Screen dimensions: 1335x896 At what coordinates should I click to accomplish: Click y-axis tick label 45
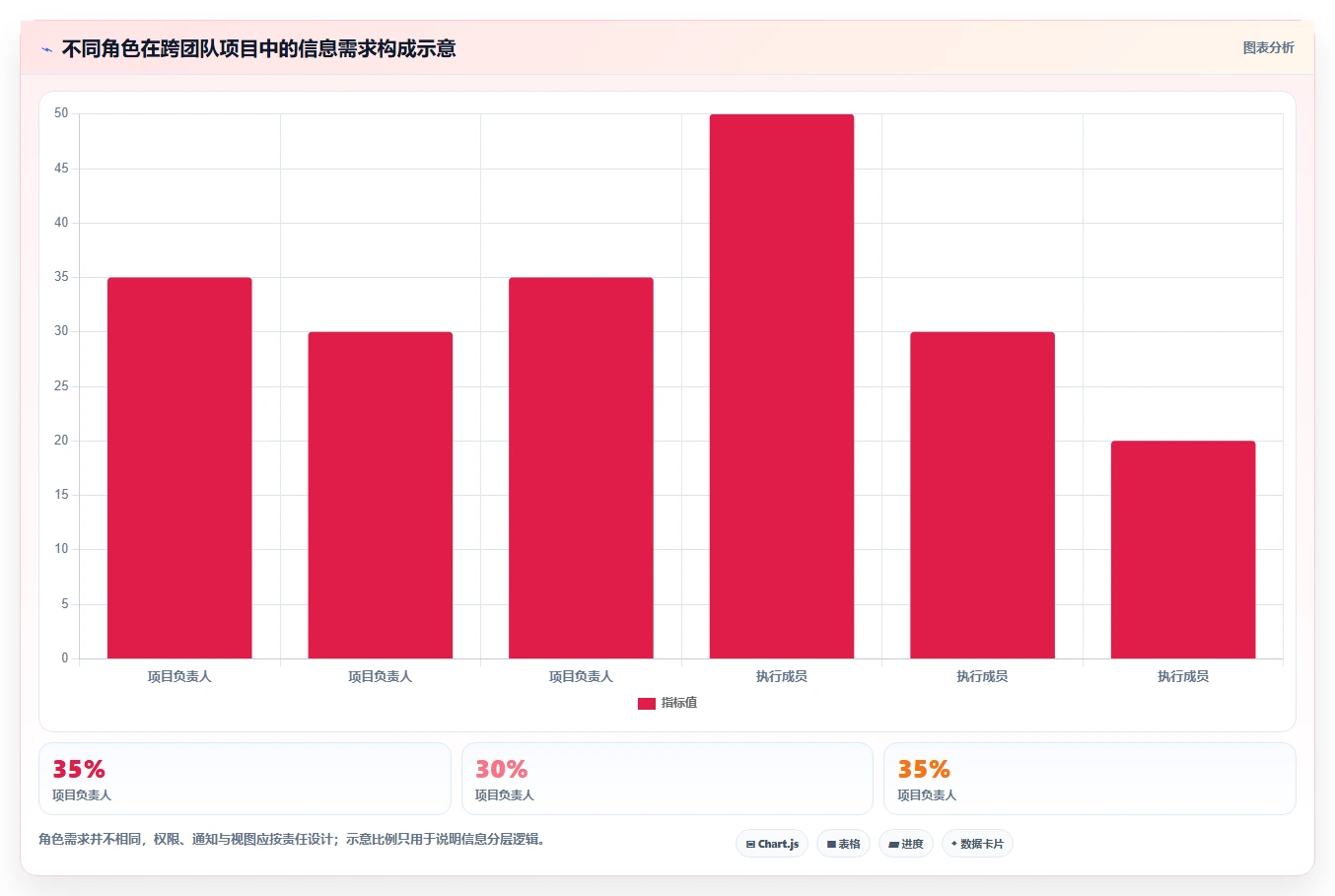pos(62,169)
